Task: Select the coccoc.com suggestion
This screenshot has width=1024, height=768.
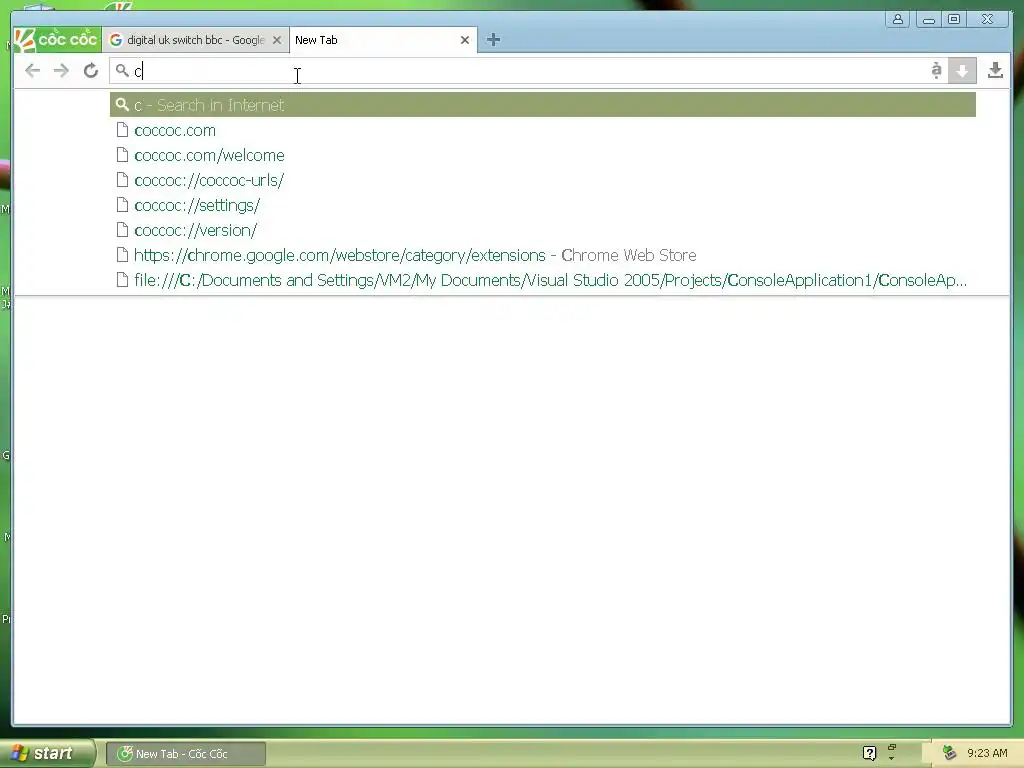Action: click(x=543, y=130)
